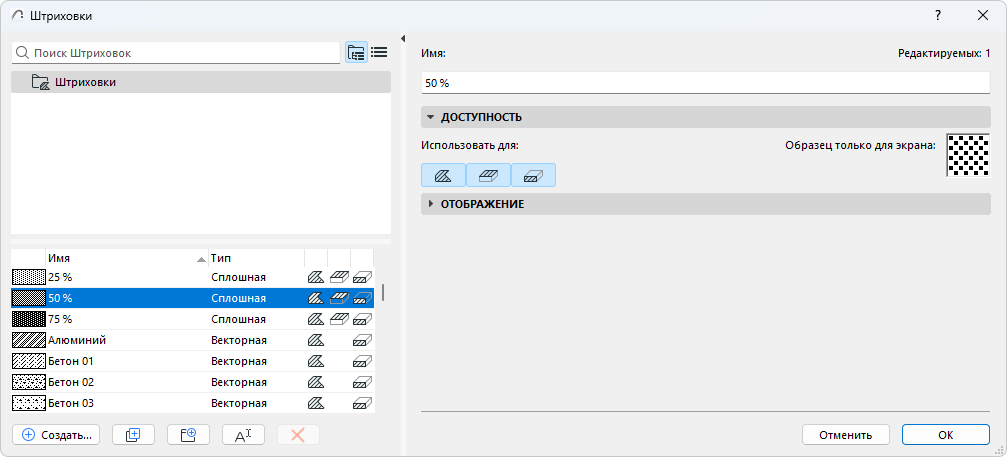This screenshot has height=457, width=1007.
Task: Click drafting fill icon in 75 % row
Action: tap(315, 319)
